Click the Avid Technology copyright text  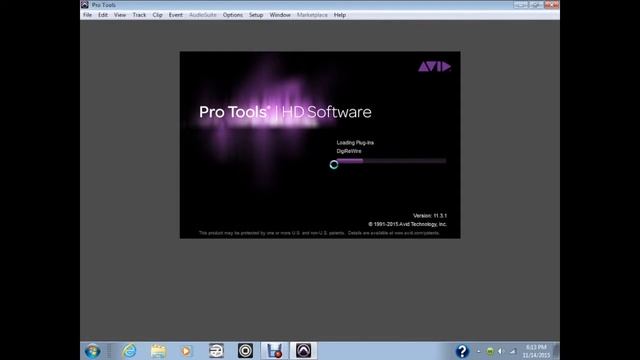407,224
